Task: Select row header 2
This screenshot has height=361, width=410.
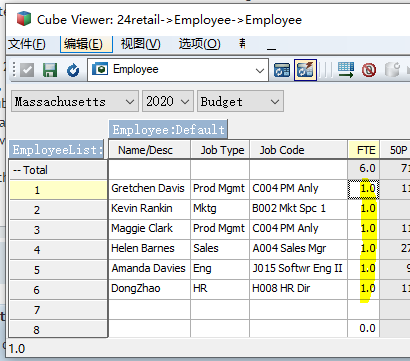Action: coord(58,210)
